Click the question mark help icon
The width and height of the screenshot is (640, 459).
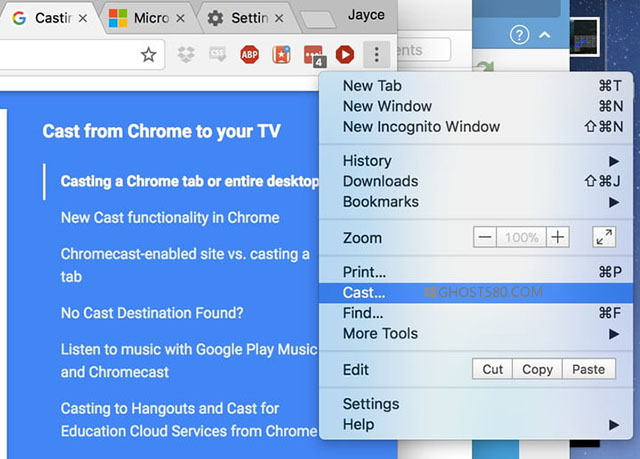click(x=520, y=35)
